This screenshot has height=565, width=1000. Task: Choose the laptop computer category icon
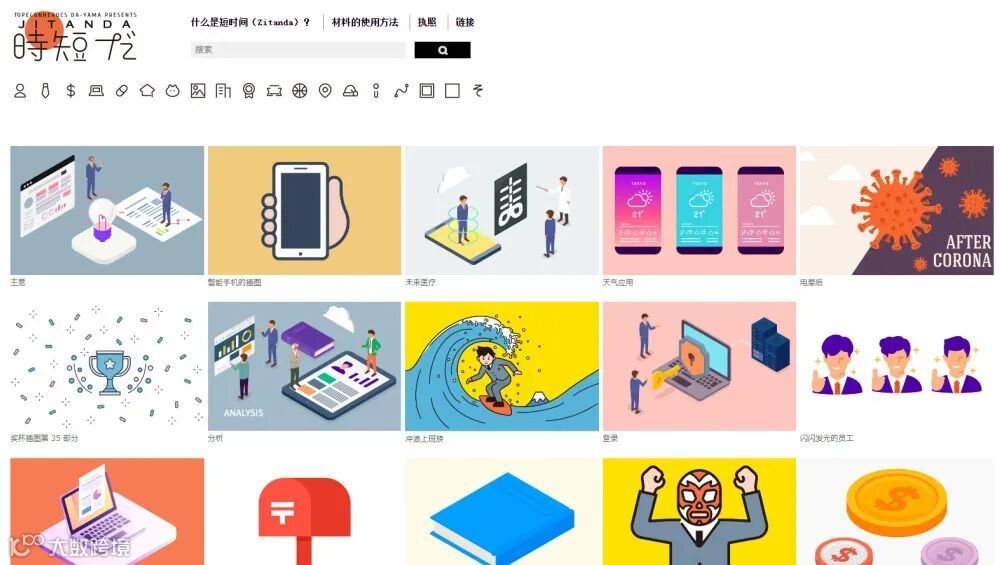point(96,91)
